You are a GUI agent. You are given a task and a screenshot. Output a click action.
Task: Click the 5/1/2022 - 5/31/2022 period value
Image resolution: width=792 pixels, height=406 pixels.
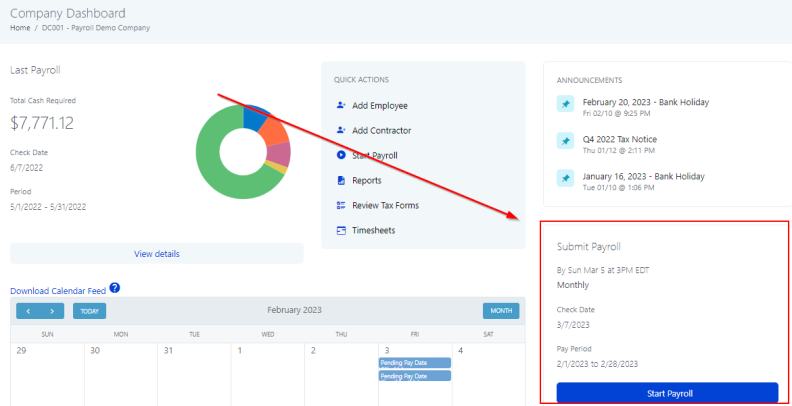click(x=48, y=207)
